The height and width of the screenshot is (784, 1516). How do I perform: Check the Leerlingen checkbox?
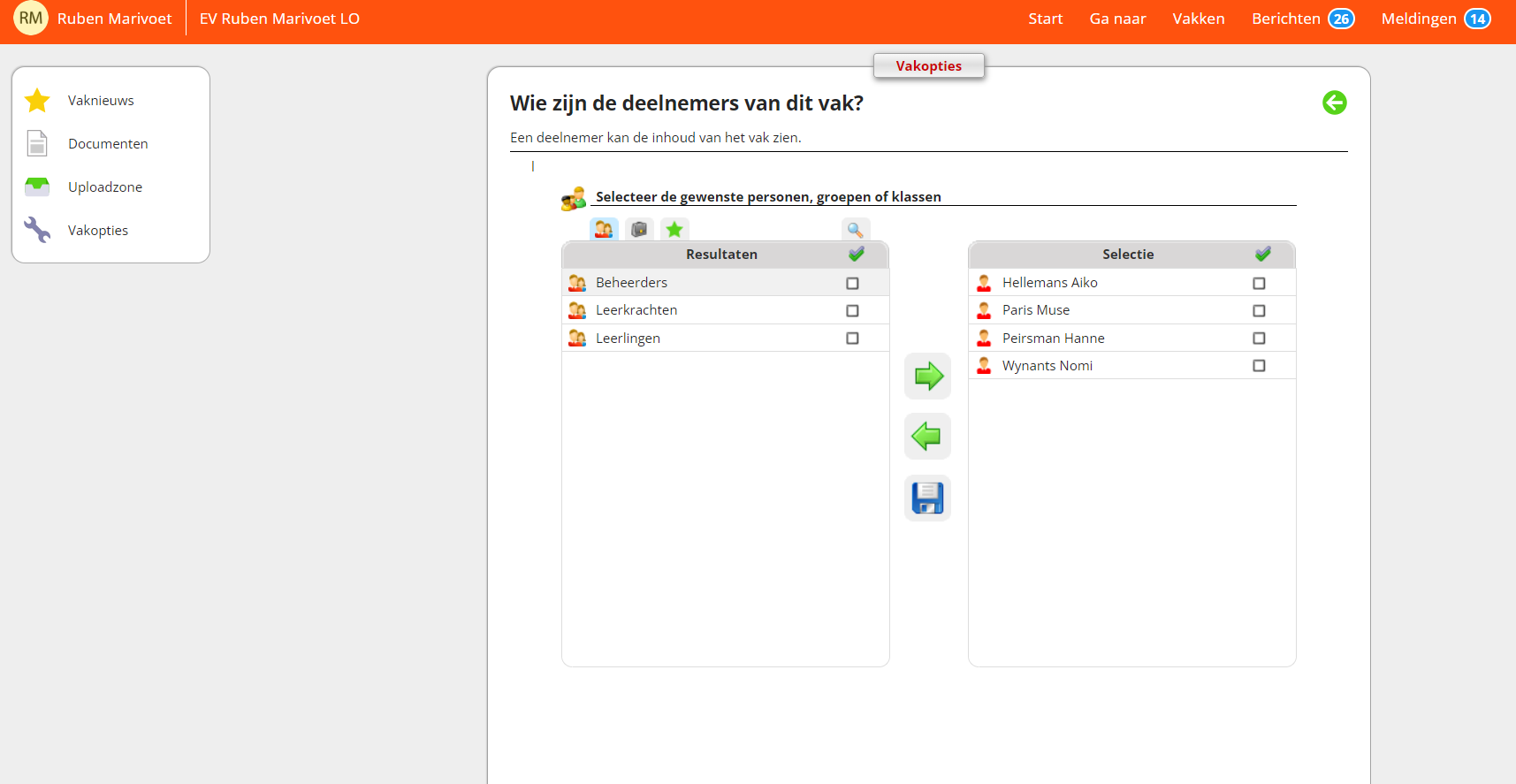tap(852, 339)
